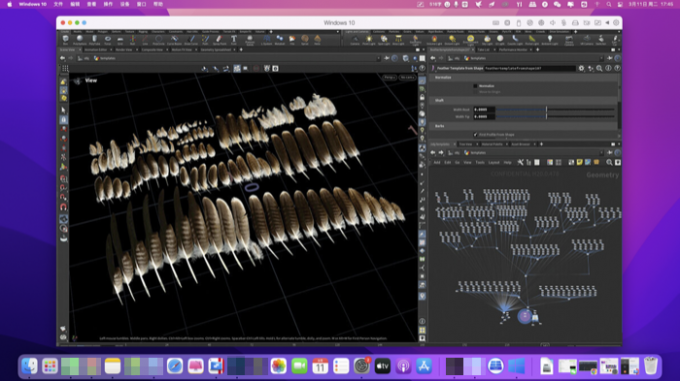The height and width of the screenshot is (381, 680).
Task: Open the Persp viewport dropdown
Action: pos(389,77)
